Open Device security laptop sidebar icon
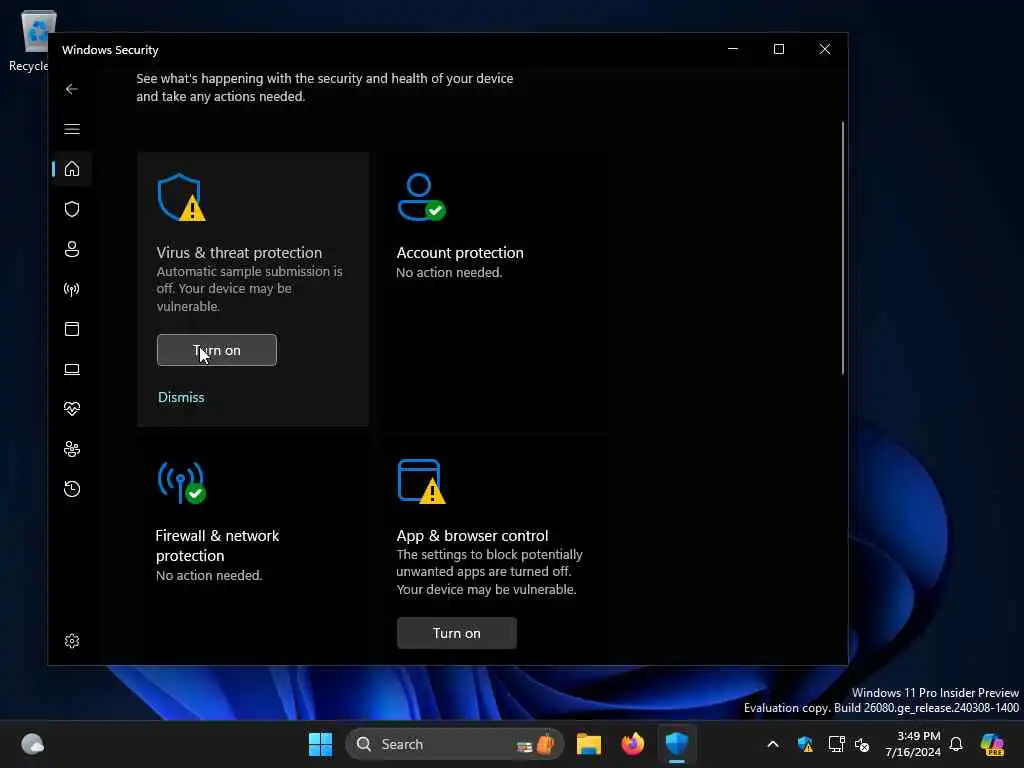Screen dimensions: 1024x768 coord(72,370)
